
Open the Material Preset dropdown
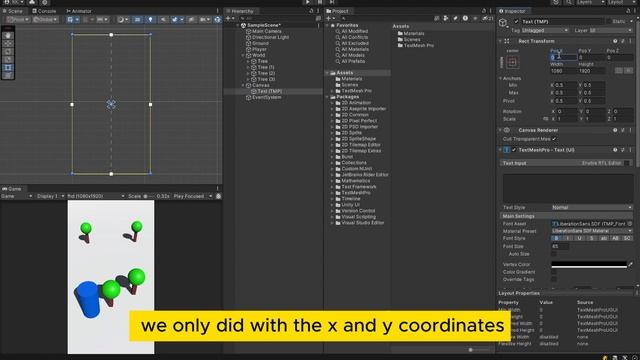pyautogui.click(x=592, y=231)
